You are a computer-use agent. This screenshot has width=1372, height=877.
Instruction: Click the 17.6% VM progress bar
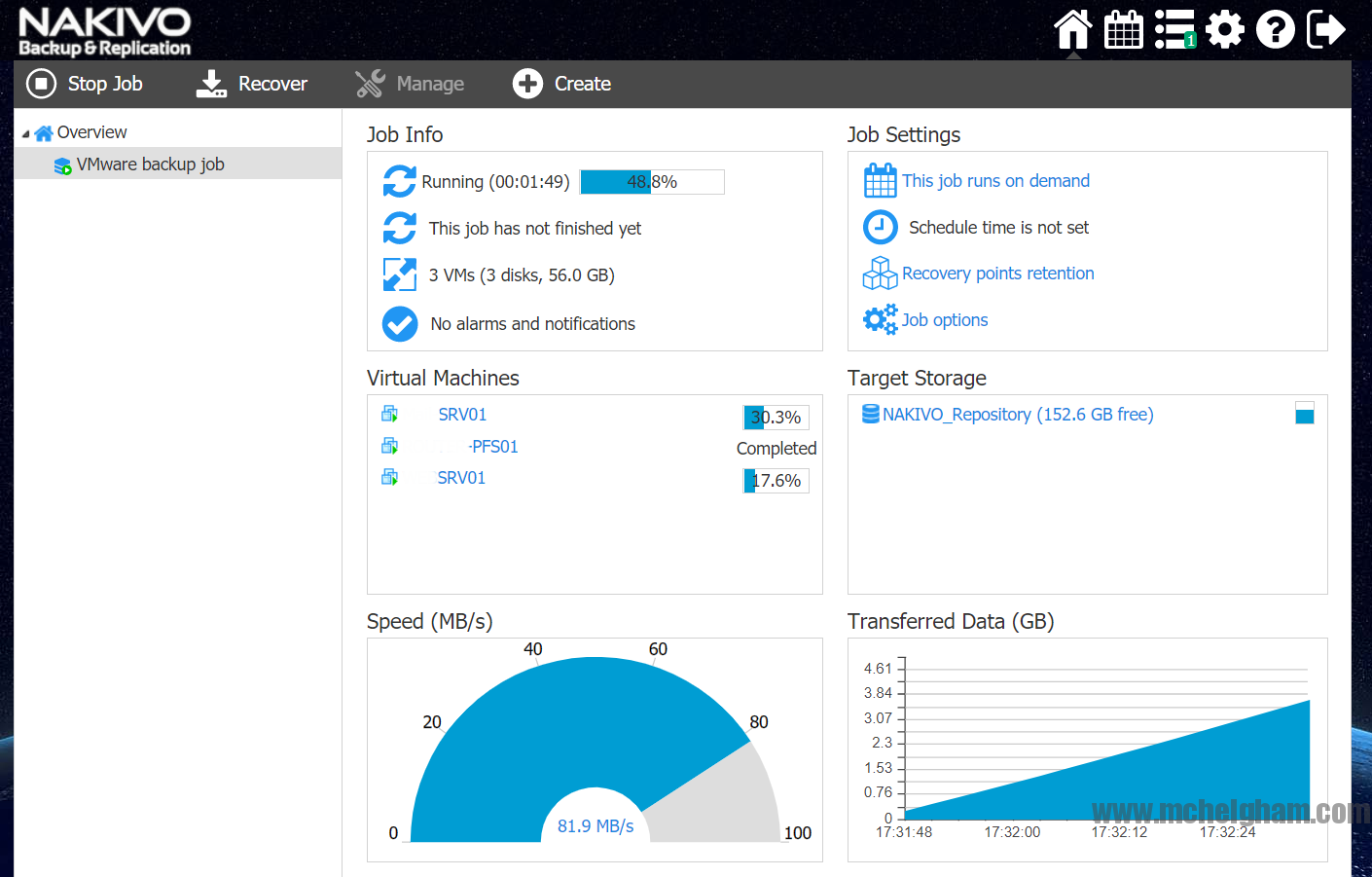776,481
